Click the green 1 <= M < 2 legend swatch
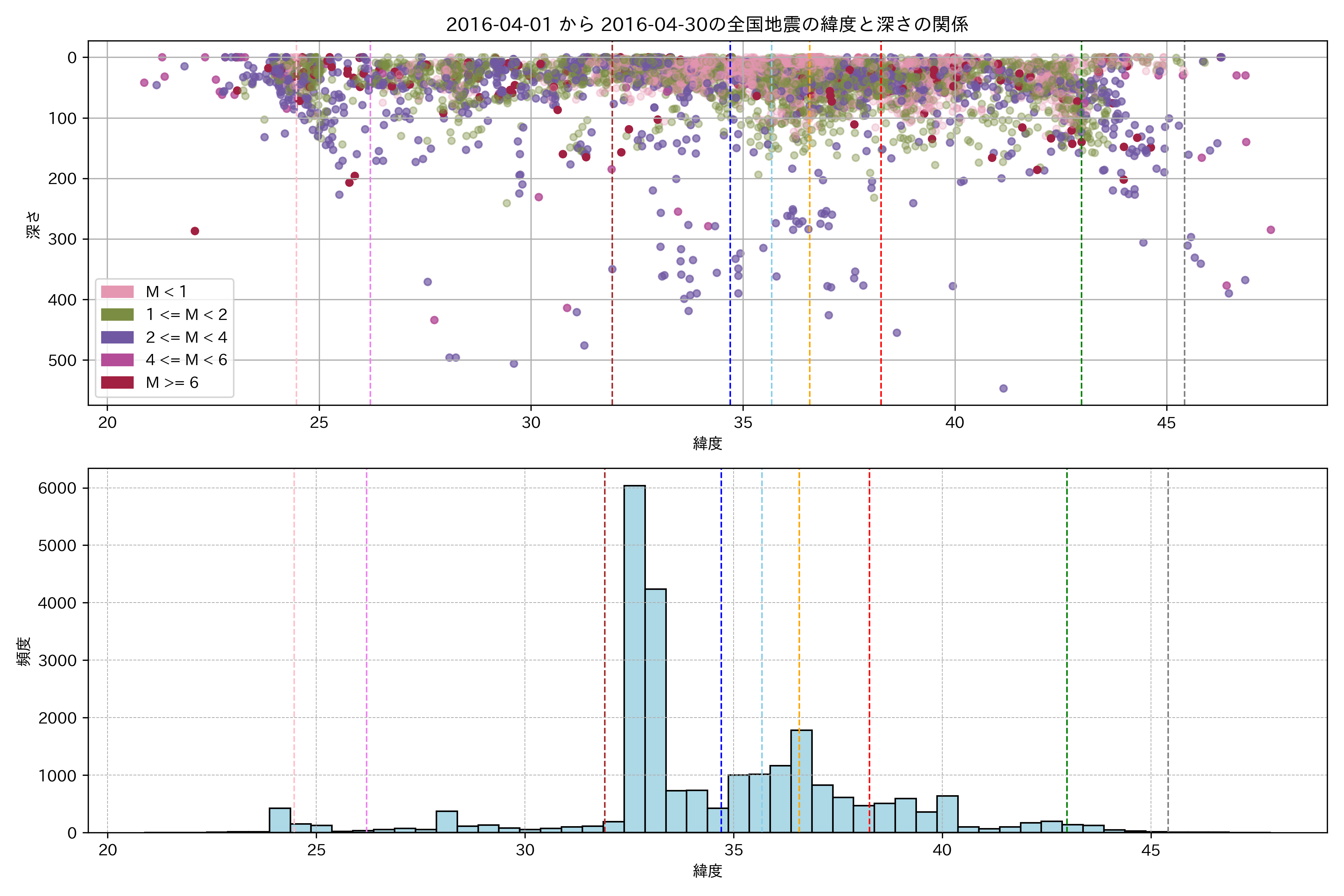Viewport: 1344px width, 896px height. click(x=117, y=314)
